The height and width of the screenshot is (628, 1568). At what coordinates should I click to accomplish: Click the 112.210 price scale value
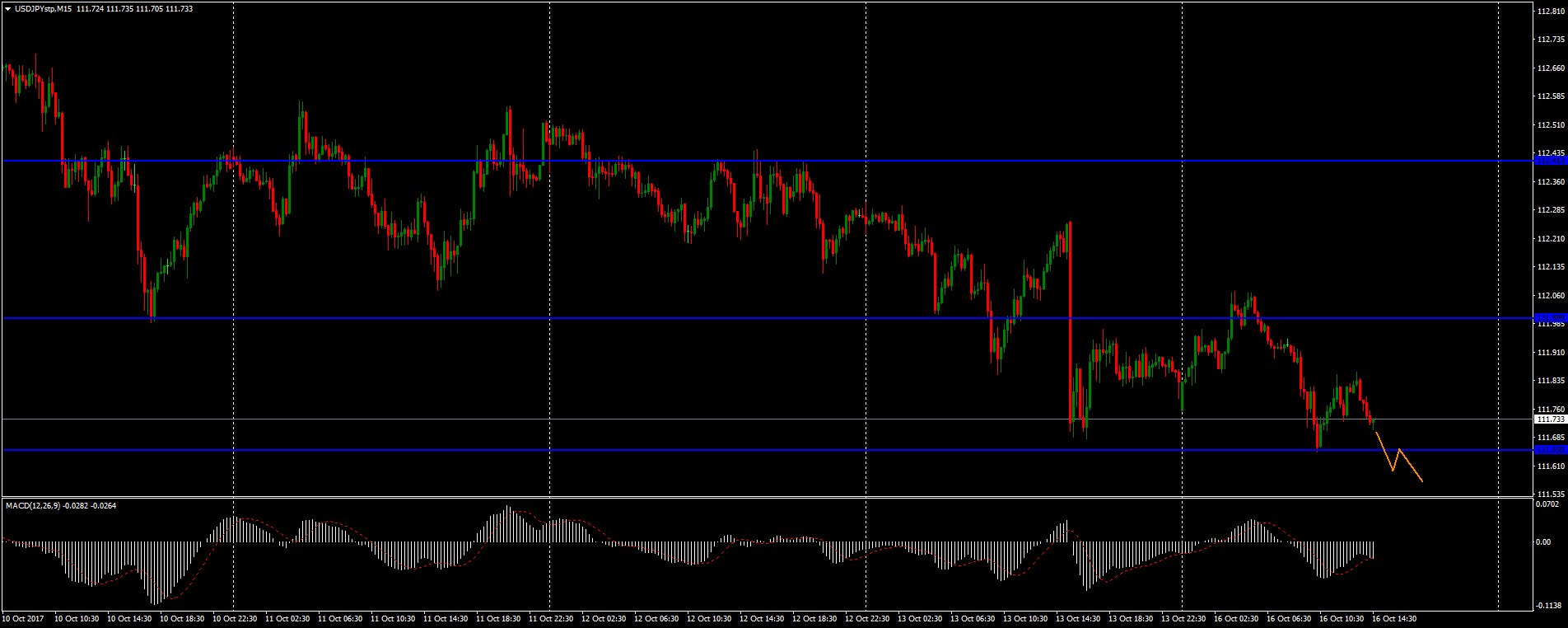1550,239
